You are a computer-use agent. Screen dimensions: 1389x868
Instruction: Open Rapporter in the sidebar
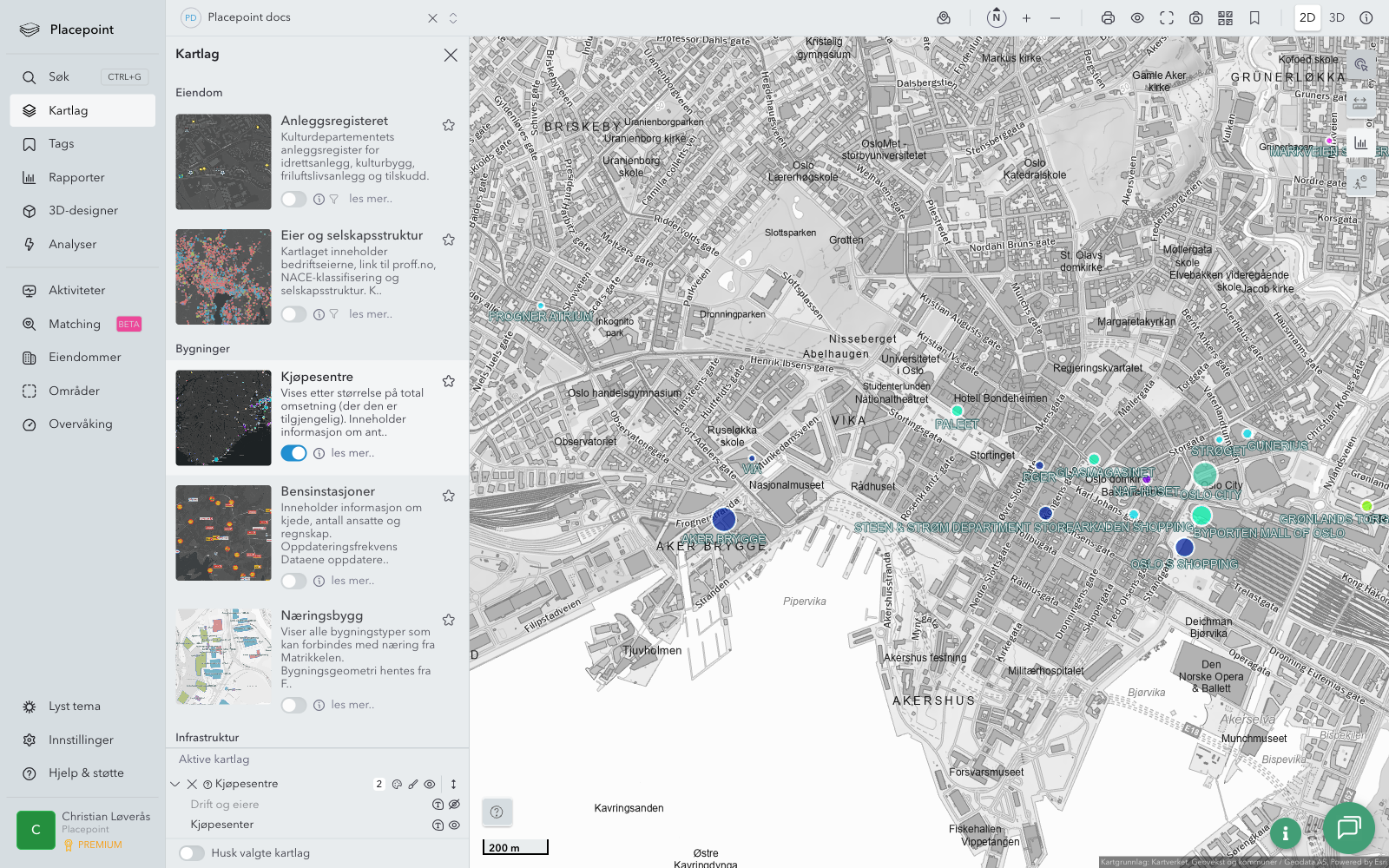click(76, 177)
